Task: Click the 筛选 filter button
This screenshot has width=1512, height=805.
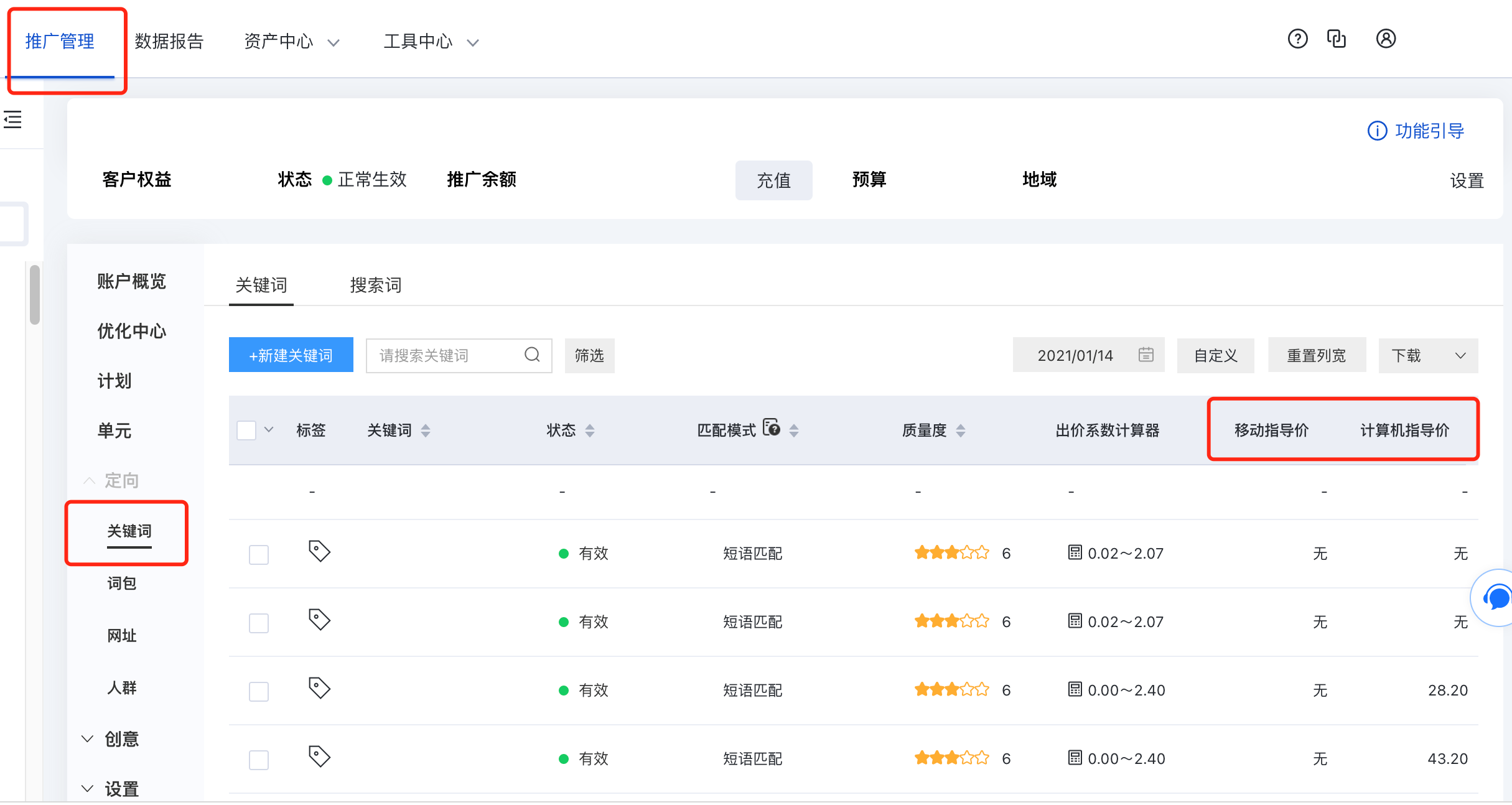Action: point(589,355)
